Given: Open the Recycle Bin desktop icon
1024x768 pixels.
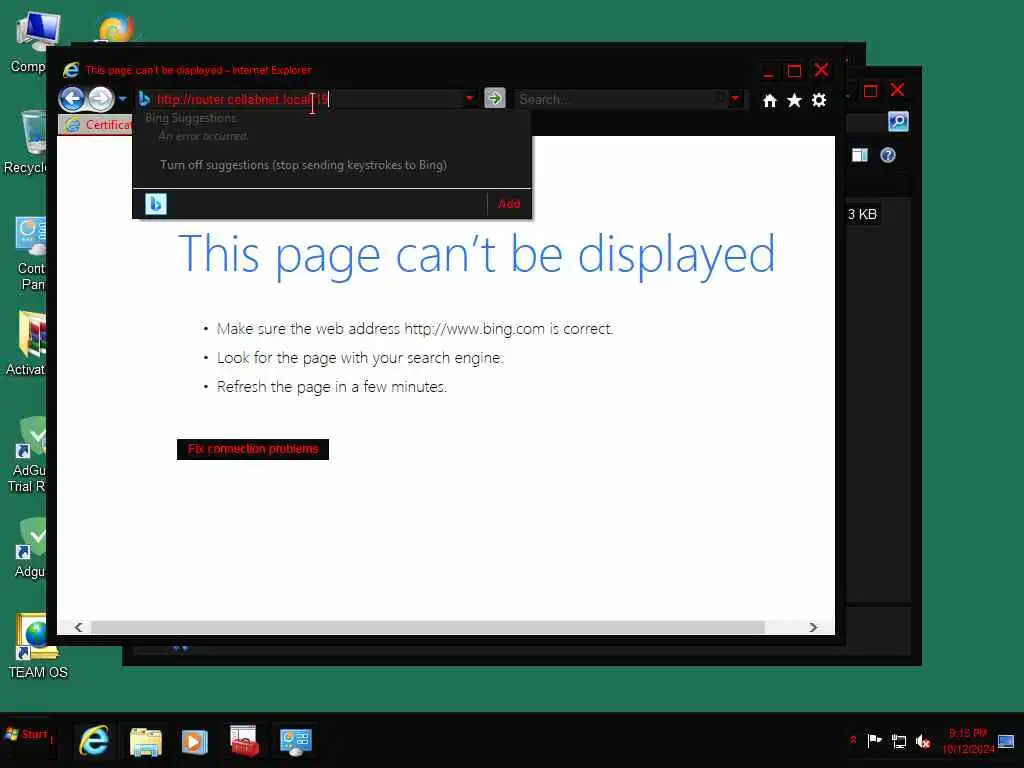Looking at the screenshot, I should tap(26, 142).
